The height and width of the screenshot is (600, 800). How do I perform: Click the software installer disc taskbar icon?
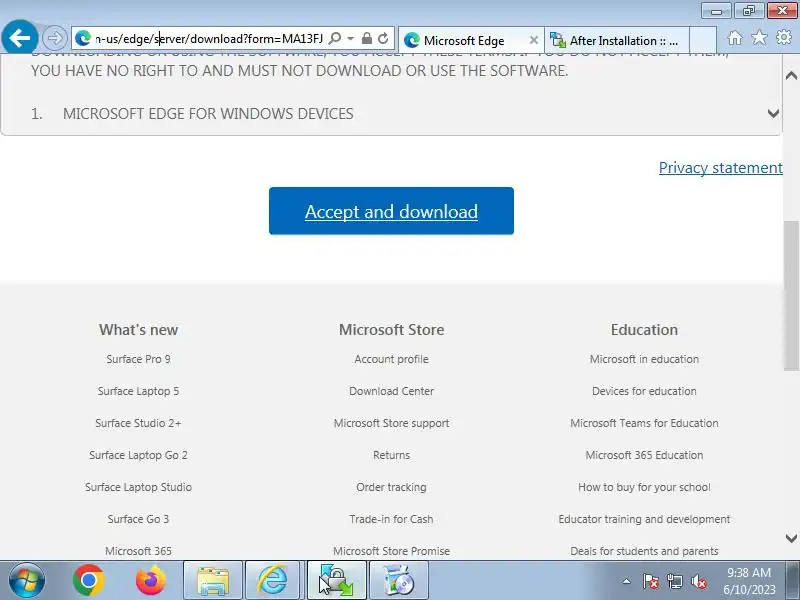(x=398, y=581)
